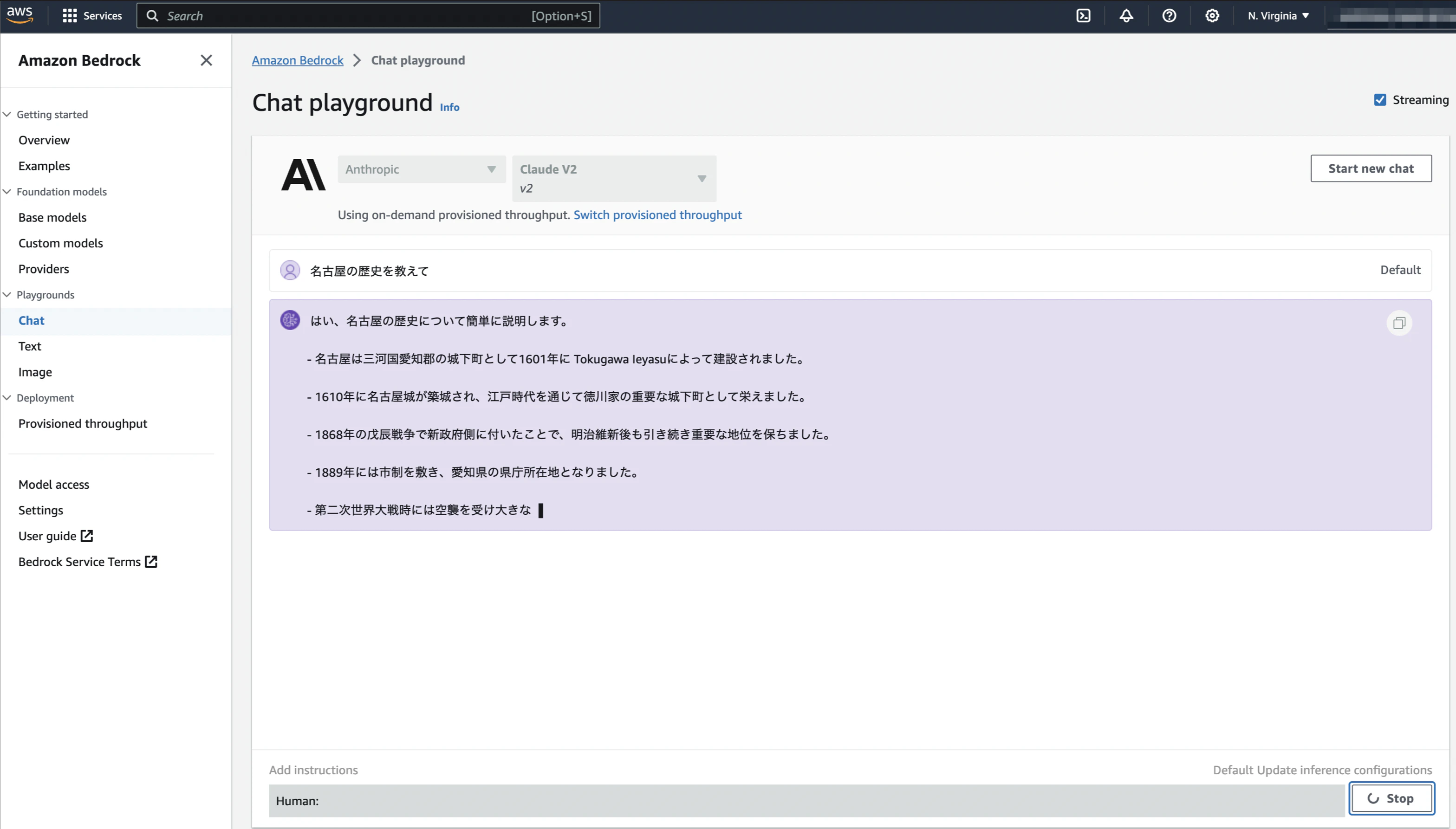Open the Info link beside Chat playground

[449, 107]
